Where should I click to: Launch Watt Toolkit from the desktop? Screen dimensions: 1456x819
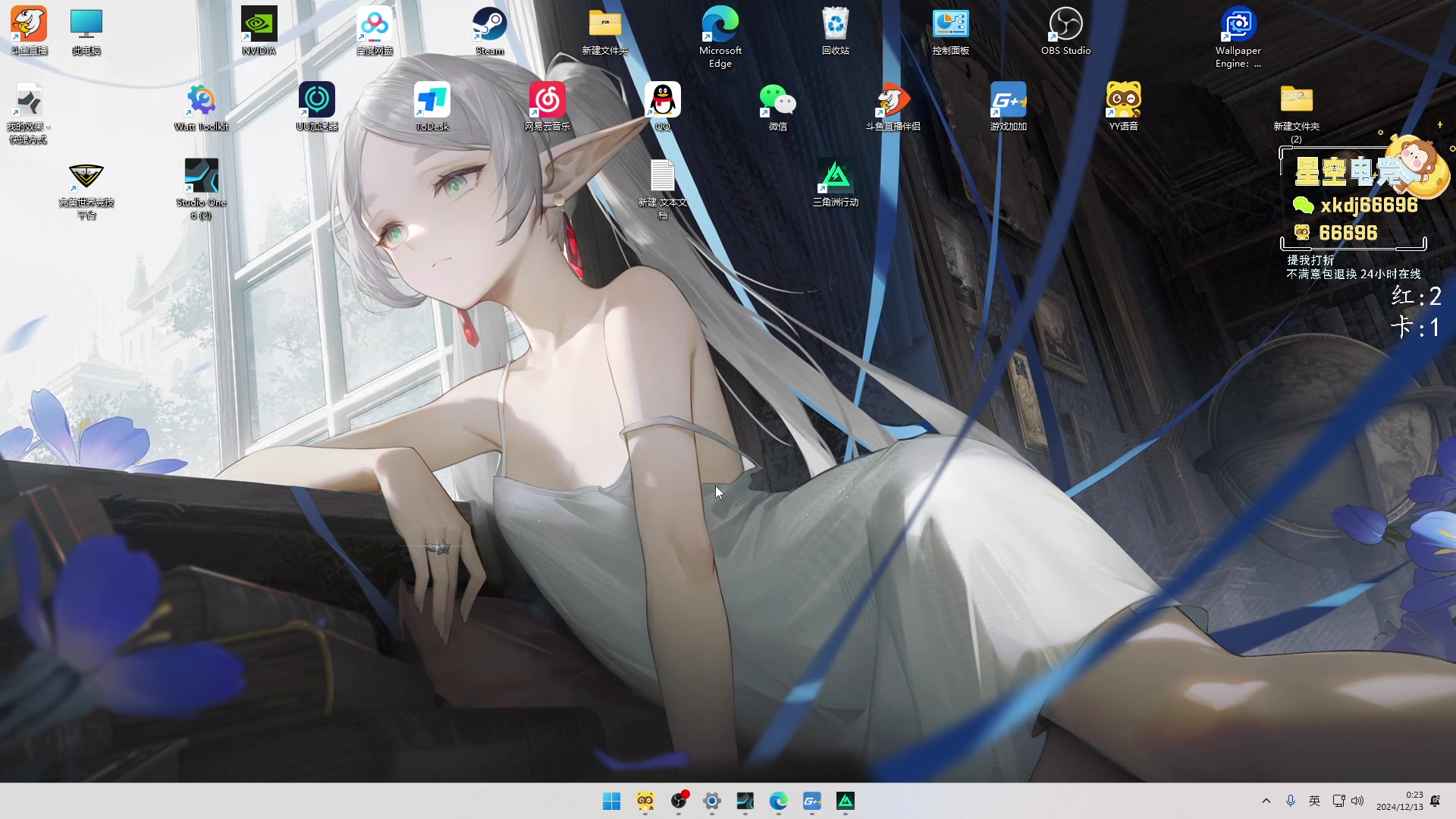point(202,106)
